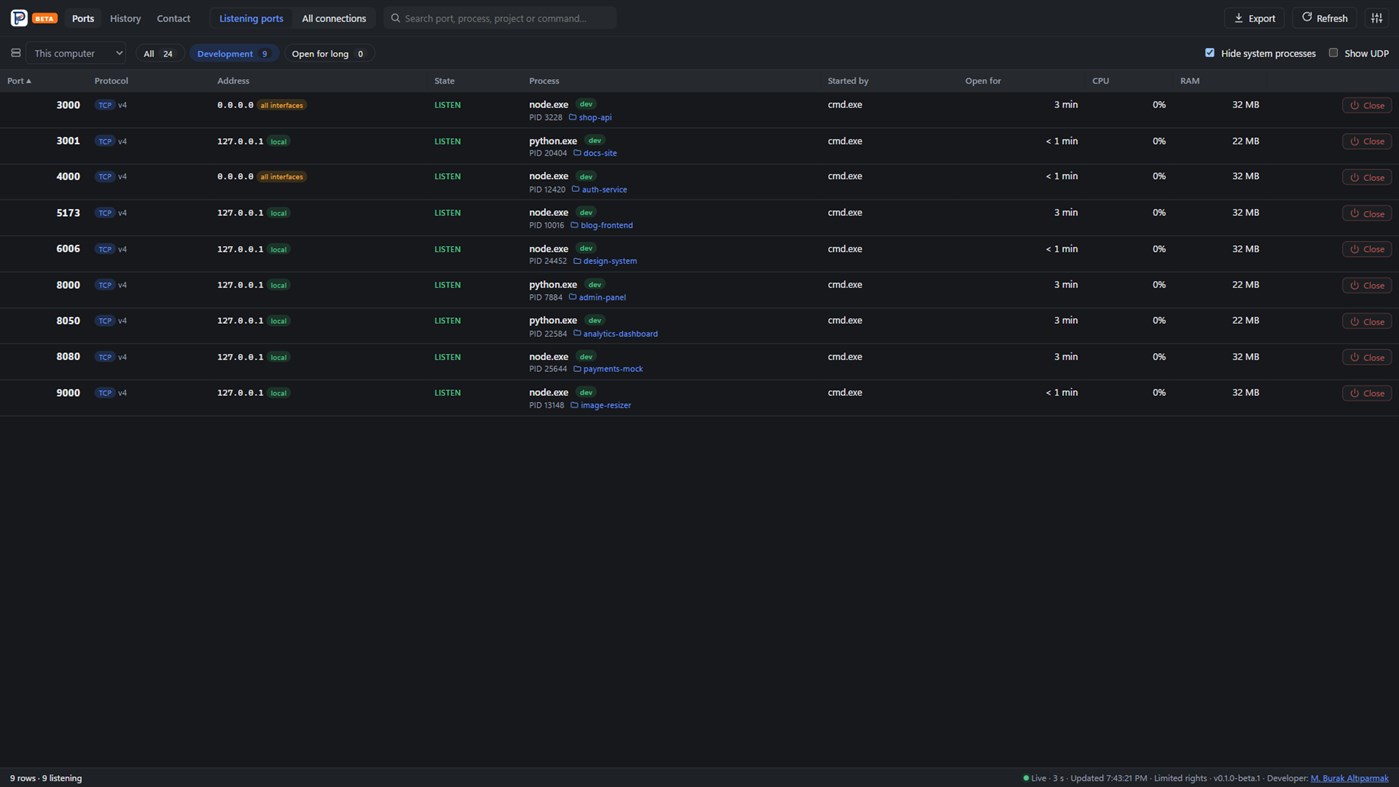Close port 3001 connection
Image resolution: width=1399 pixels, height=787 pixels.
pos(1366,141)
